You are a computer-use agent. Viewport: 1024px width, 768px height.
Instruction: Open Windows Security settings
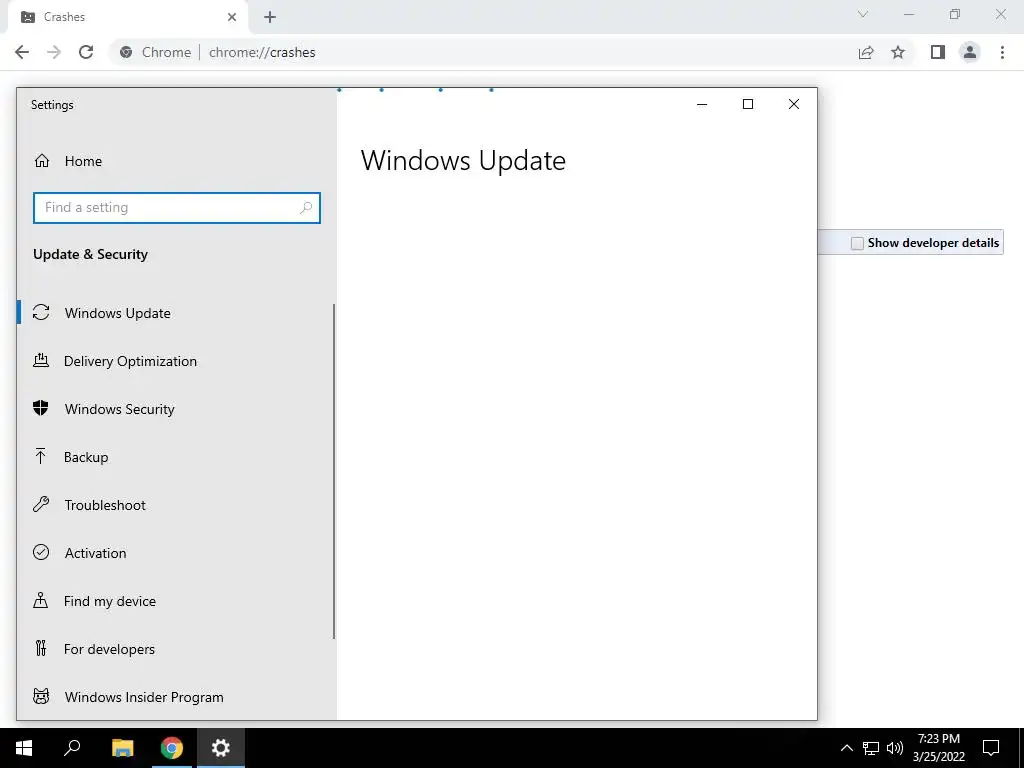(x=176, y=409)
